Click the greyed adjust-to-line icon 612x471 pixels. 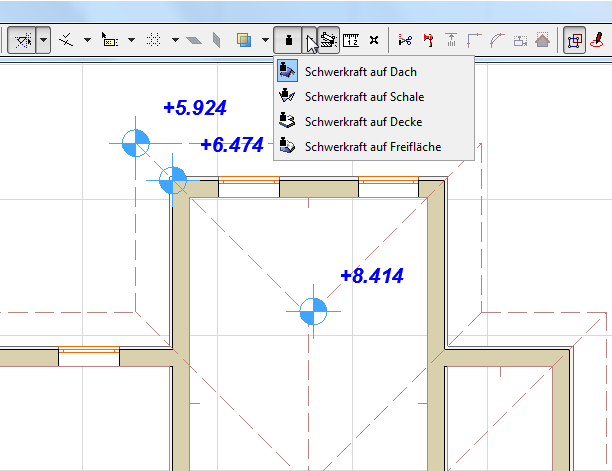point(451,40)
